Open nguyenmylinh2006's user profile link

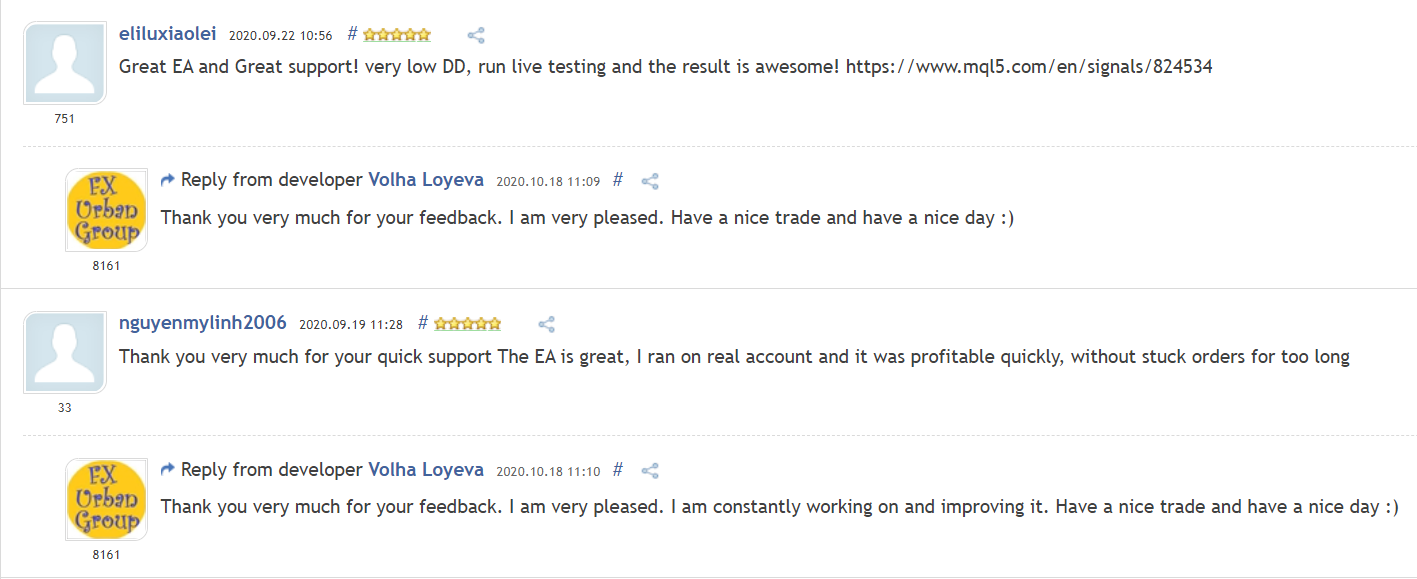pyautogui.click(x=203, y=322)
